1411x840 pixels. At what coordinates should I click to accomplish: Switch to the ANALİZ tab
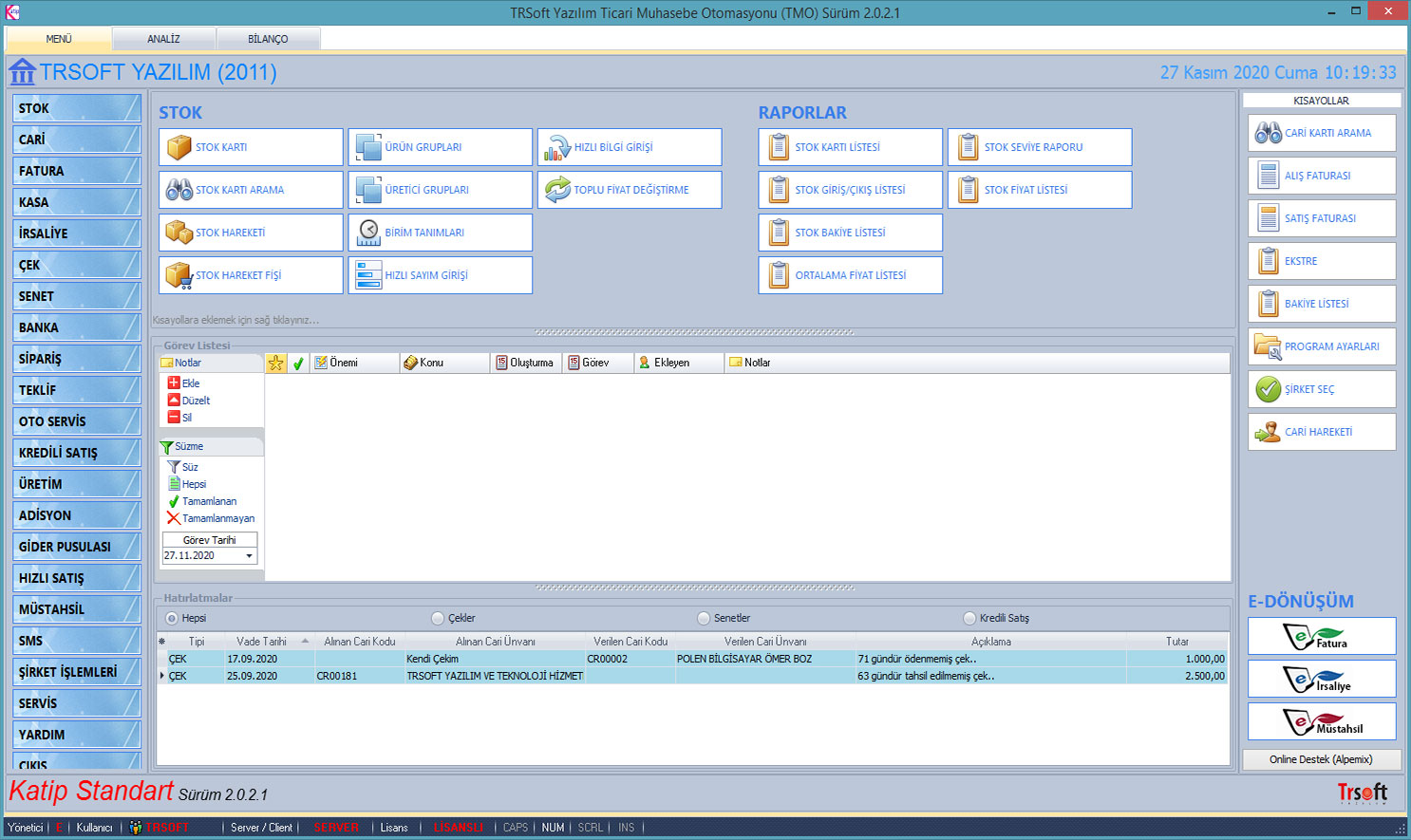pos(163,39)
